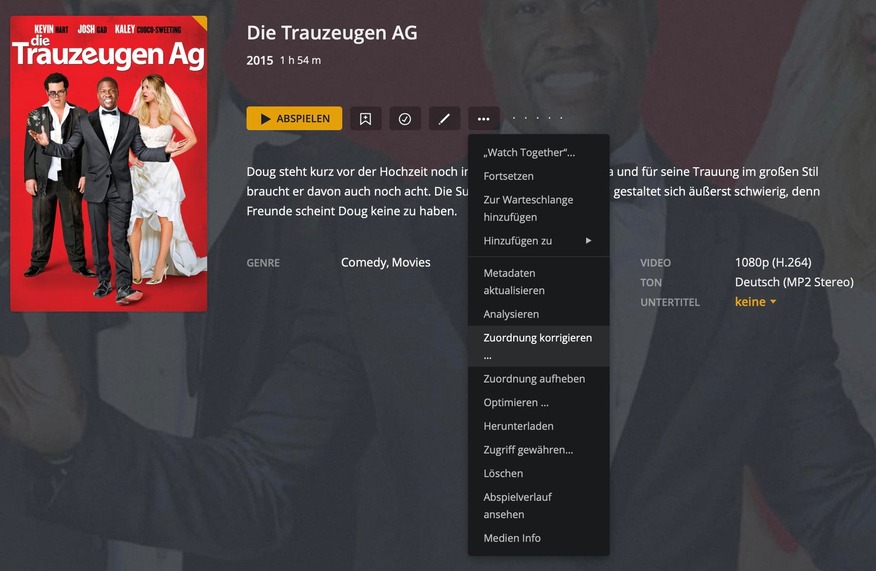This screenshot has height=571, width=876.
Task: Play the movie with ABSPIELEN button
Action: [x=294, y=118]
